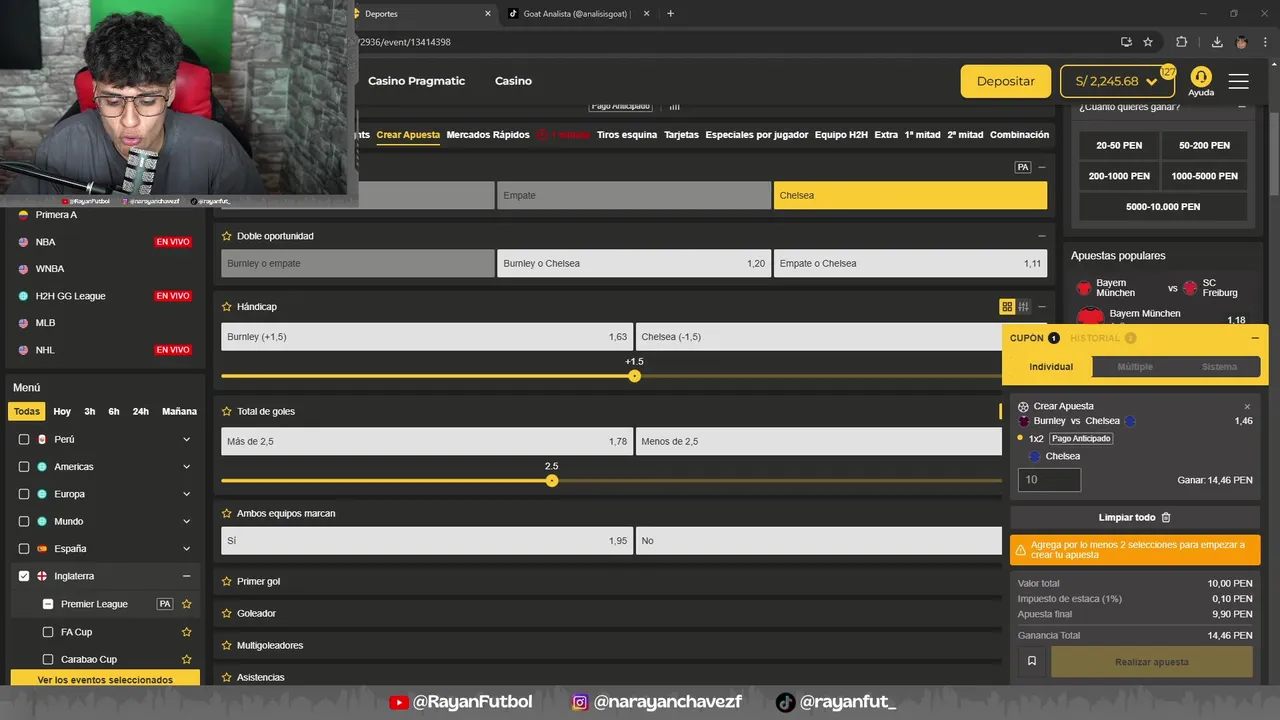
Task: Switch to the Mercados Rápidos tab
Action: click(x=488, y=135)
